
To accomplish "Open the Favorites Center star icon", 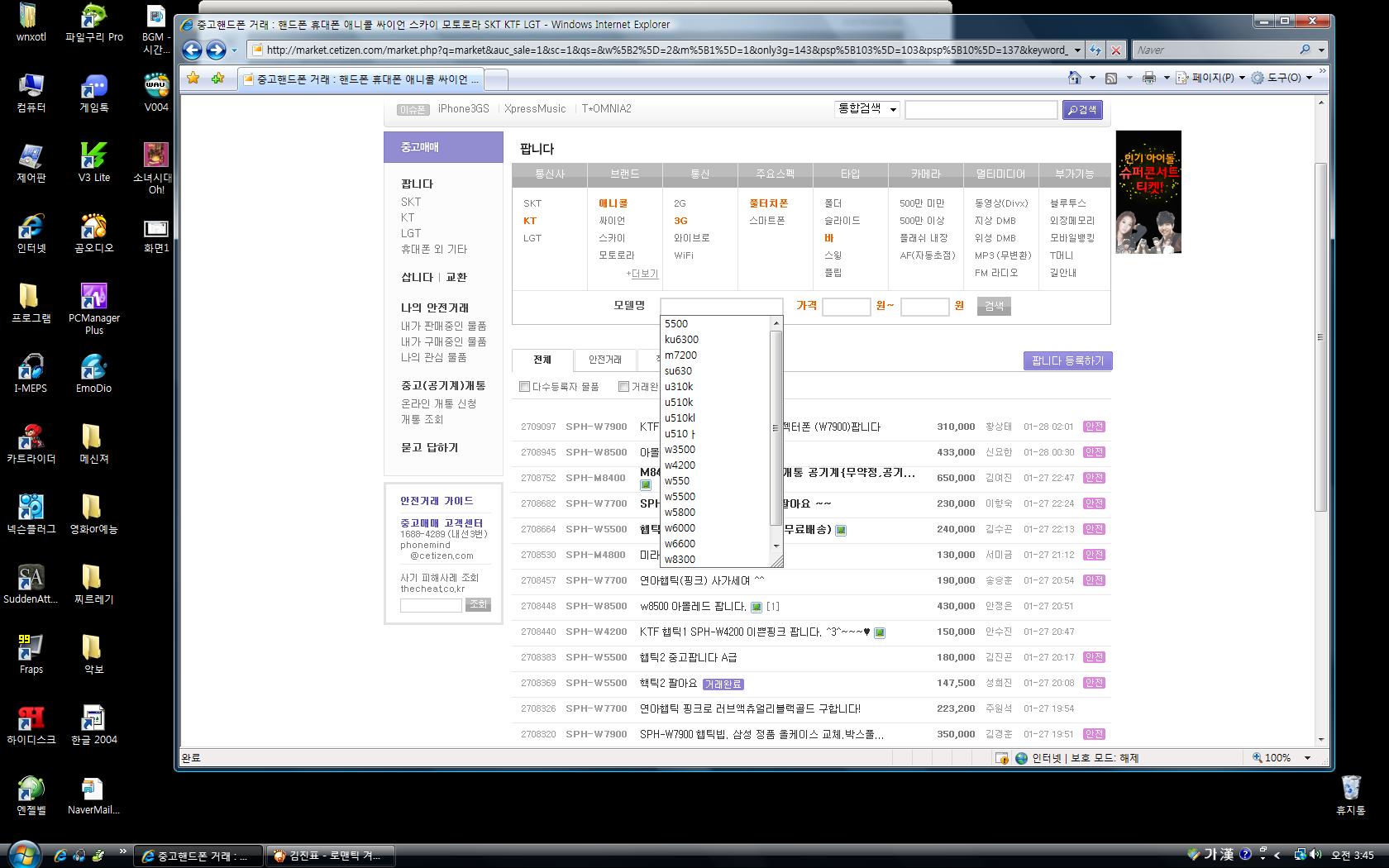I will (193, 78).
